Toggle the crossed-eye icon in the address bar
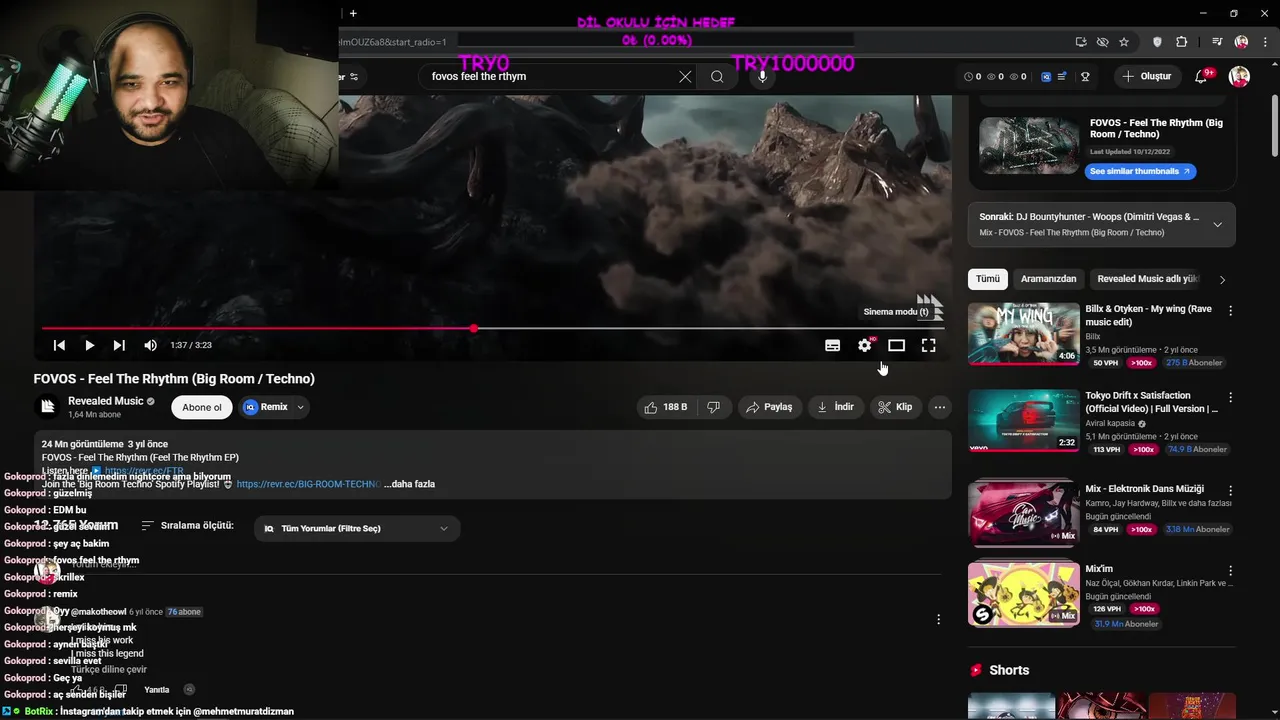This screenshot has height=720, width=1280. 1102,42
